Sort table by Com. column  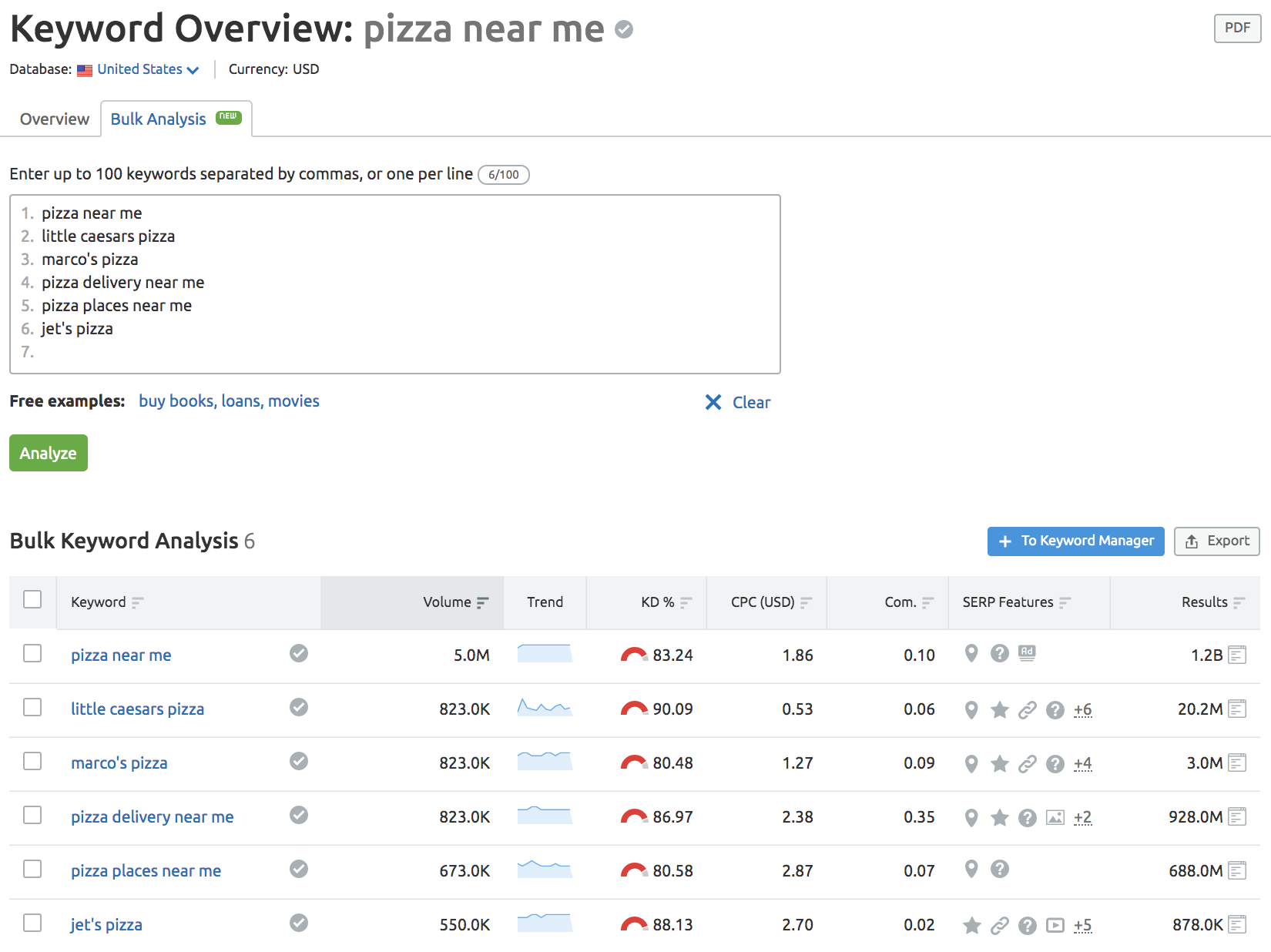pyautogui.click(x=909, y=602)
